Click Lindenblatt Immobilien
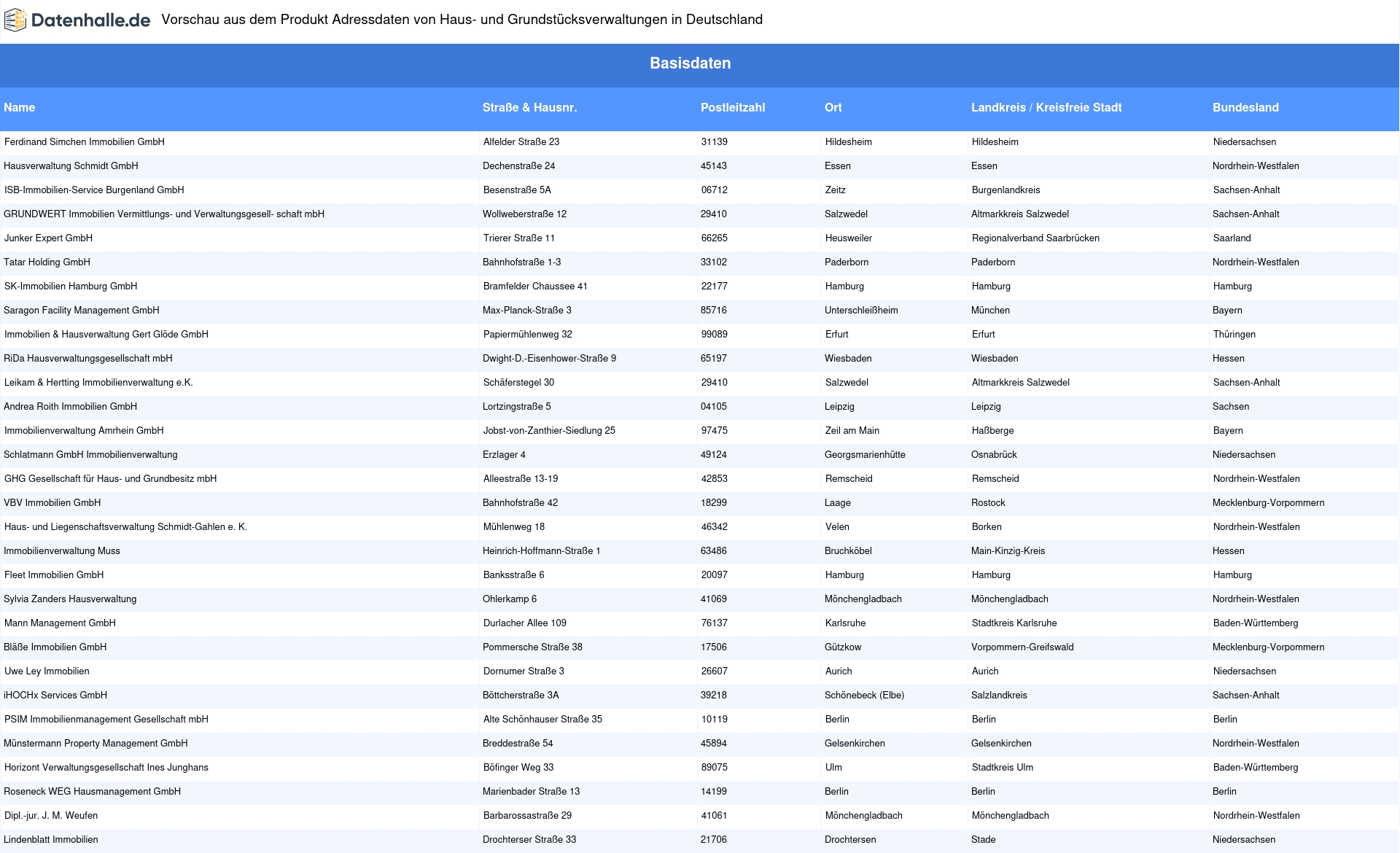The height and width of the screenshot is (853, 1400). (51, 840)
